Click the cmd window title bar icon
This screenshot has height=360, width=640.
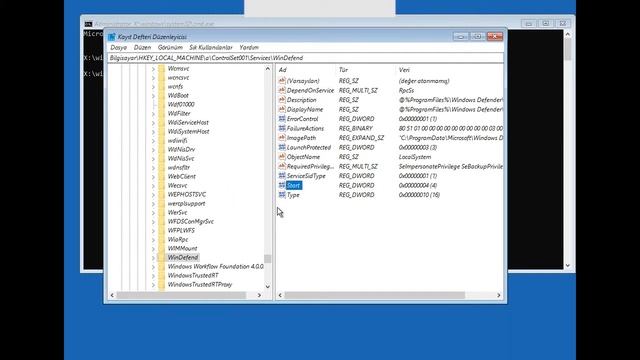[89, 24]
